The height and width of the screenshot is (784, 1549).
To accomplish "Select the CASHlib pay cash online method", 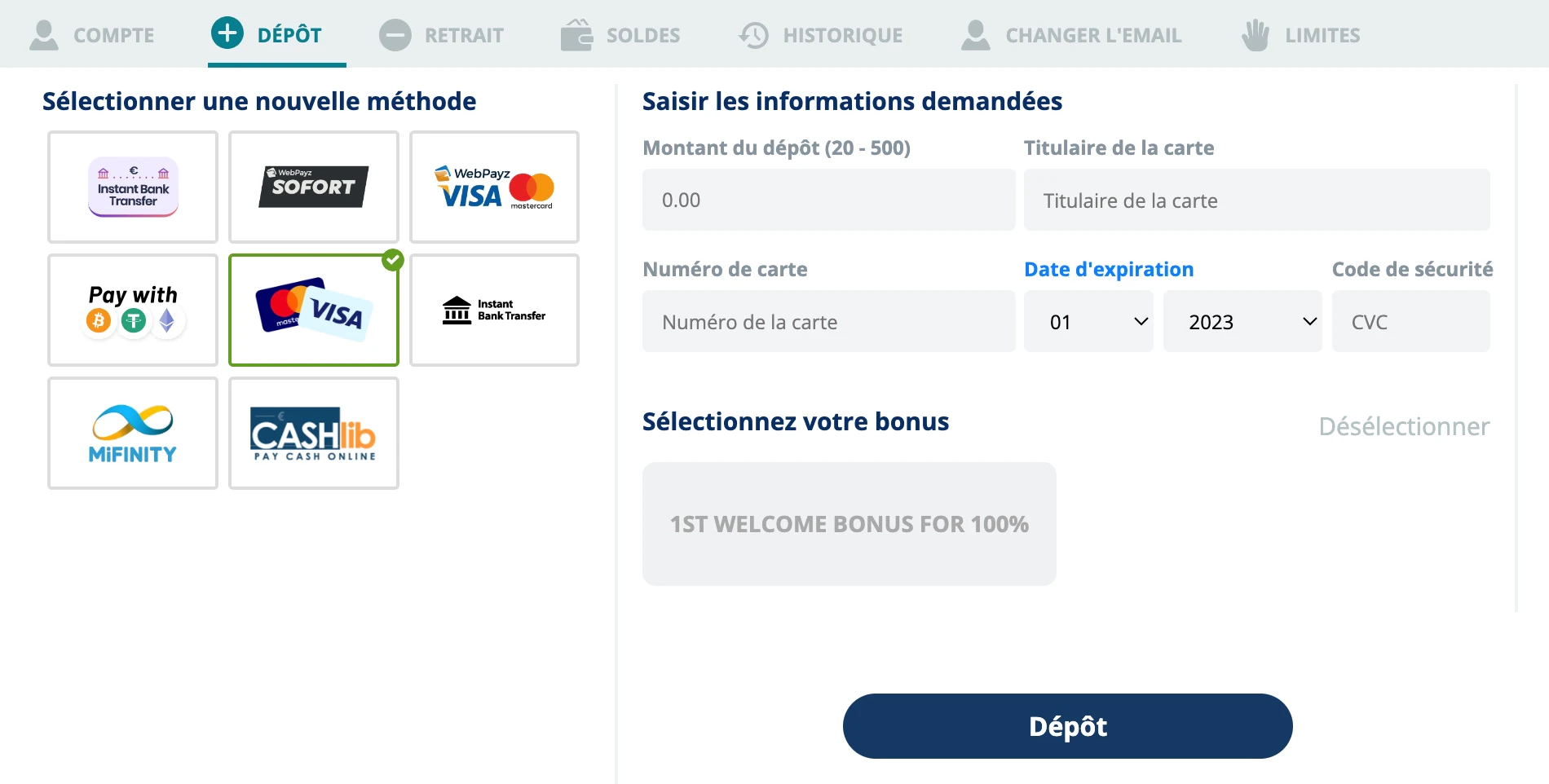I will (x=314, y=433).
